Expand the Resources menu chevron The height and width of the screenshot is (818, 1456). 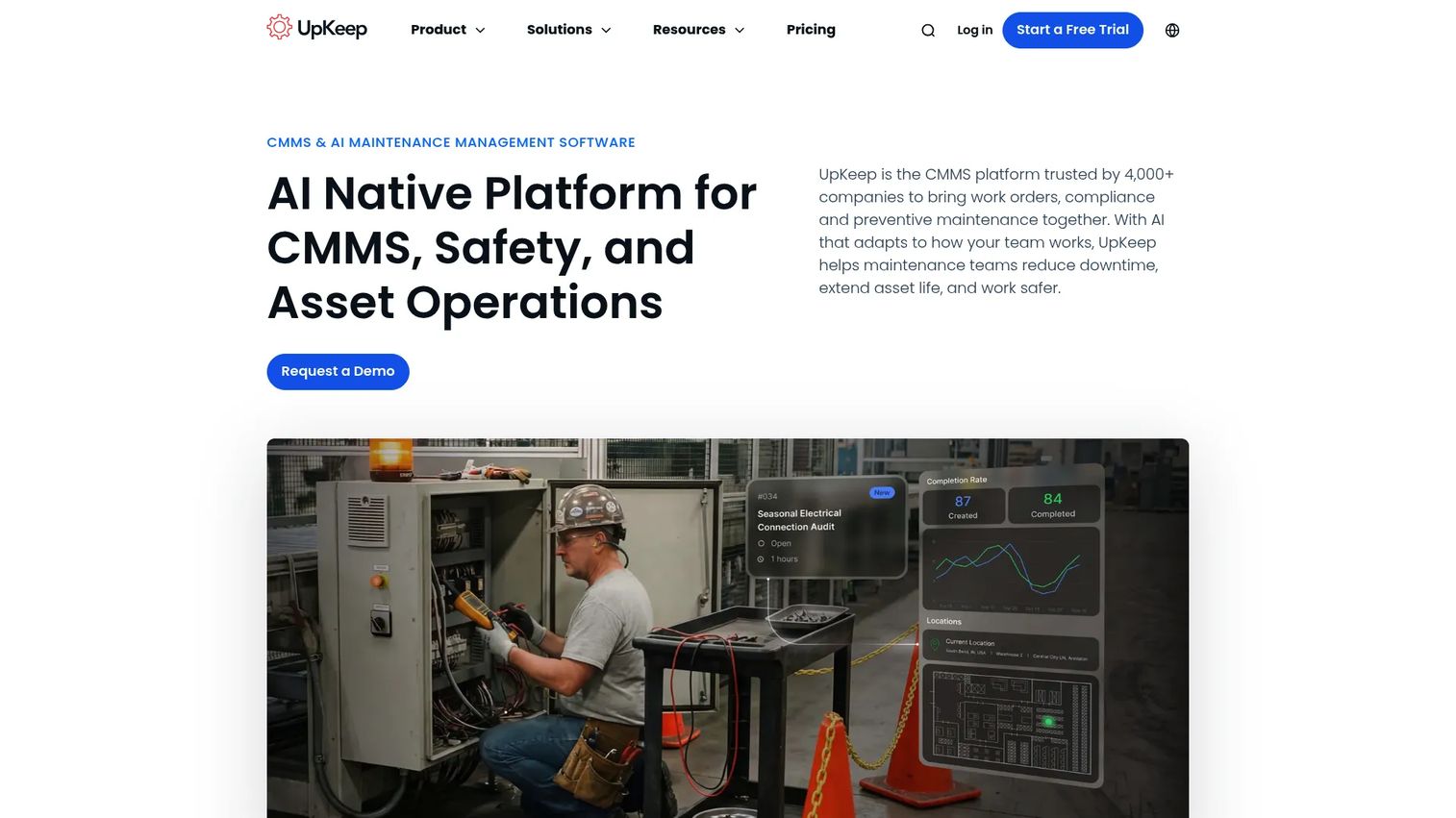click(740, 30)
